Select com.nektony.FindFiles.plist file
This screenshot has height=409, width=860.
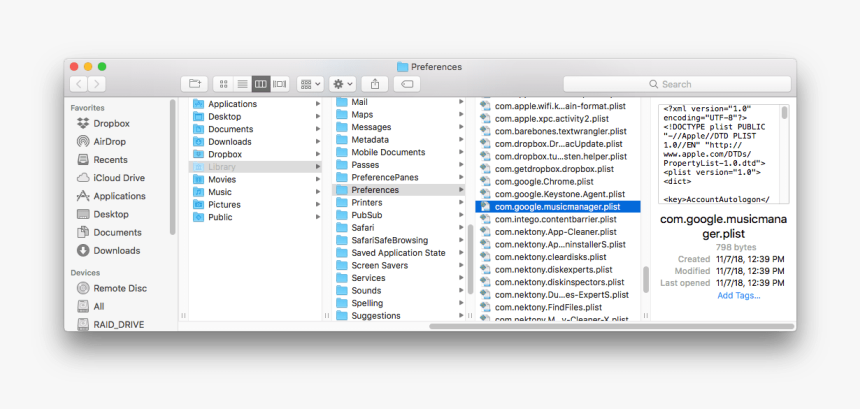click(558, 308)
